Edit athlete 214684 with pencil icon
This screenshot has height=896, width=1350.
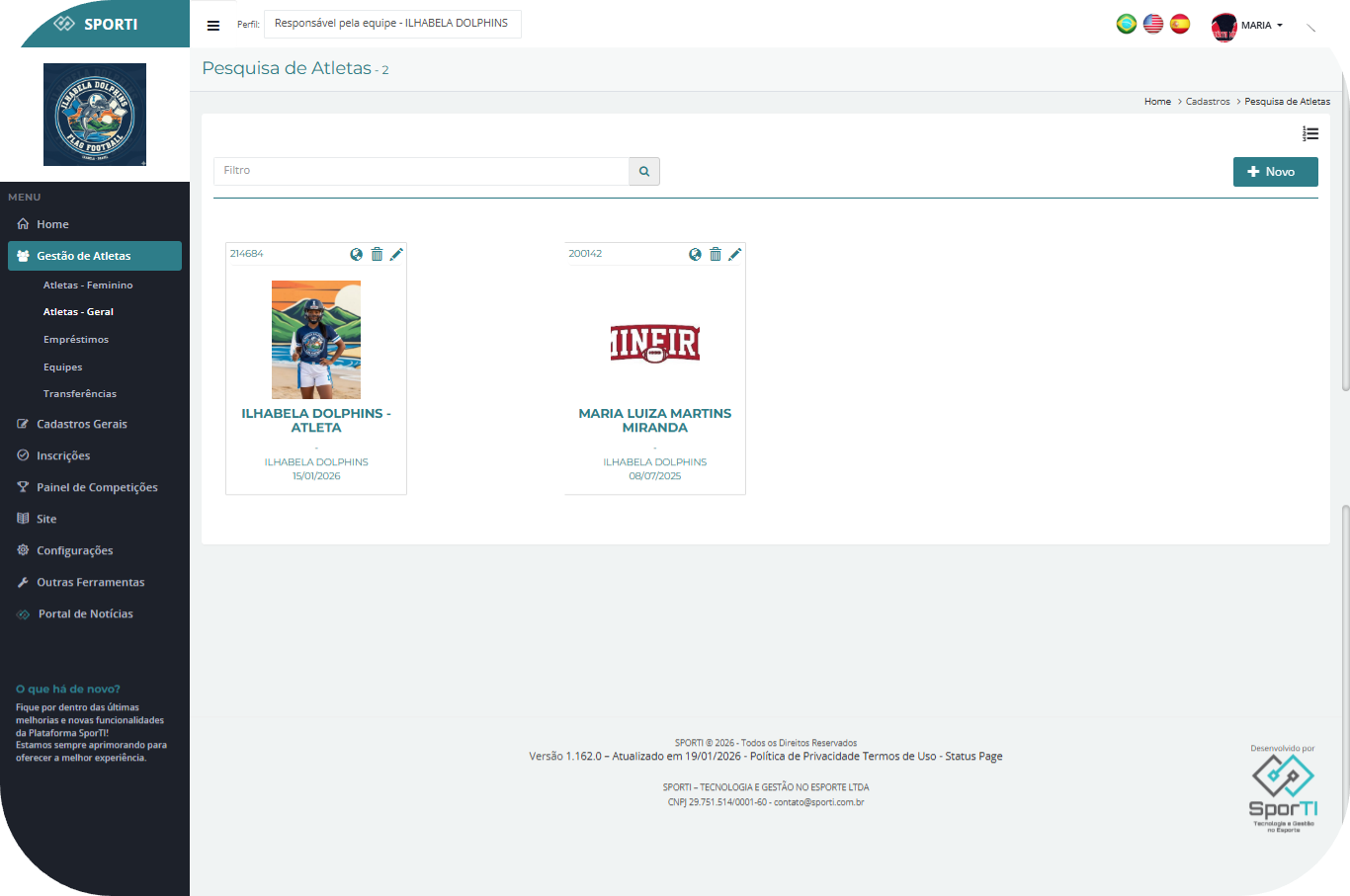[396, 254]
